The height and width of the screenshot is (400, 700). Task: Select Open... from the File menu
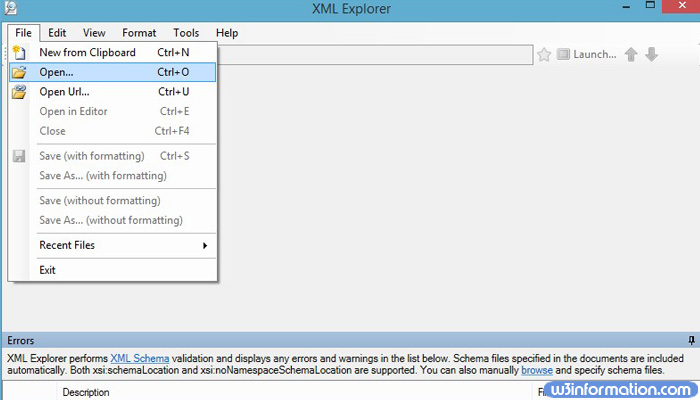click(112, 72)
